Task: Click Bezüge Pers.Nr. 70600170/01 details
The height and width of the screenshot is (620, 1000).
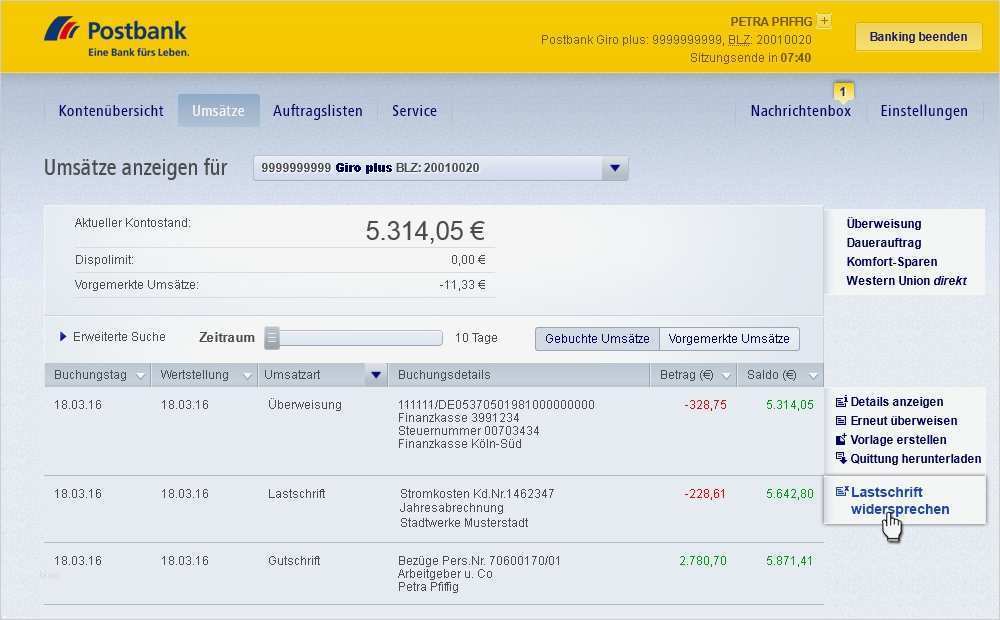Action: (x=479, y=561)
